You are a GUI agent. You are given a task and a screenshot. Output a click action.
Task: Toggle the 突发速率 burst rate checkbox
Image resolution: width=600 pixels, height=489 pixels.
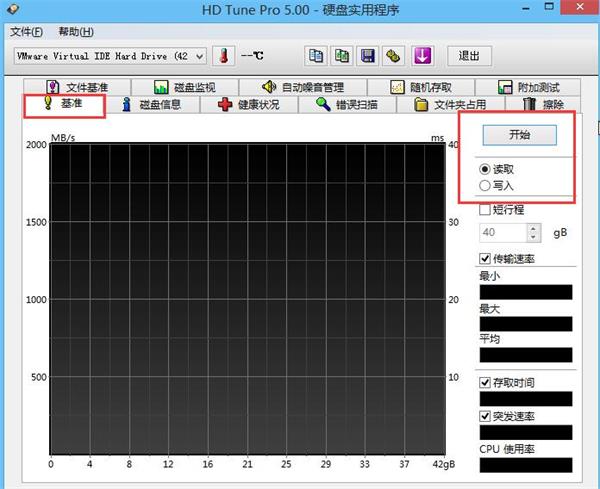point(485,416)
